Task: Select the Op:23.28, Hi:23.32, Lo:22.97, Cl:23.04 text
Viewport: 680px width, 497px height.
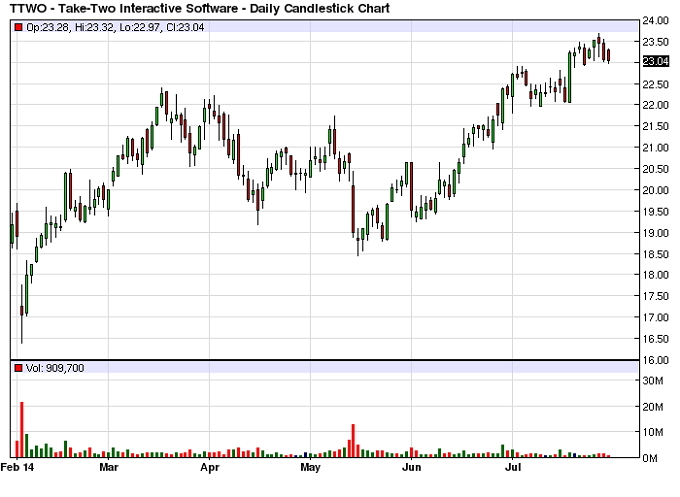Action: pos(115,27)
